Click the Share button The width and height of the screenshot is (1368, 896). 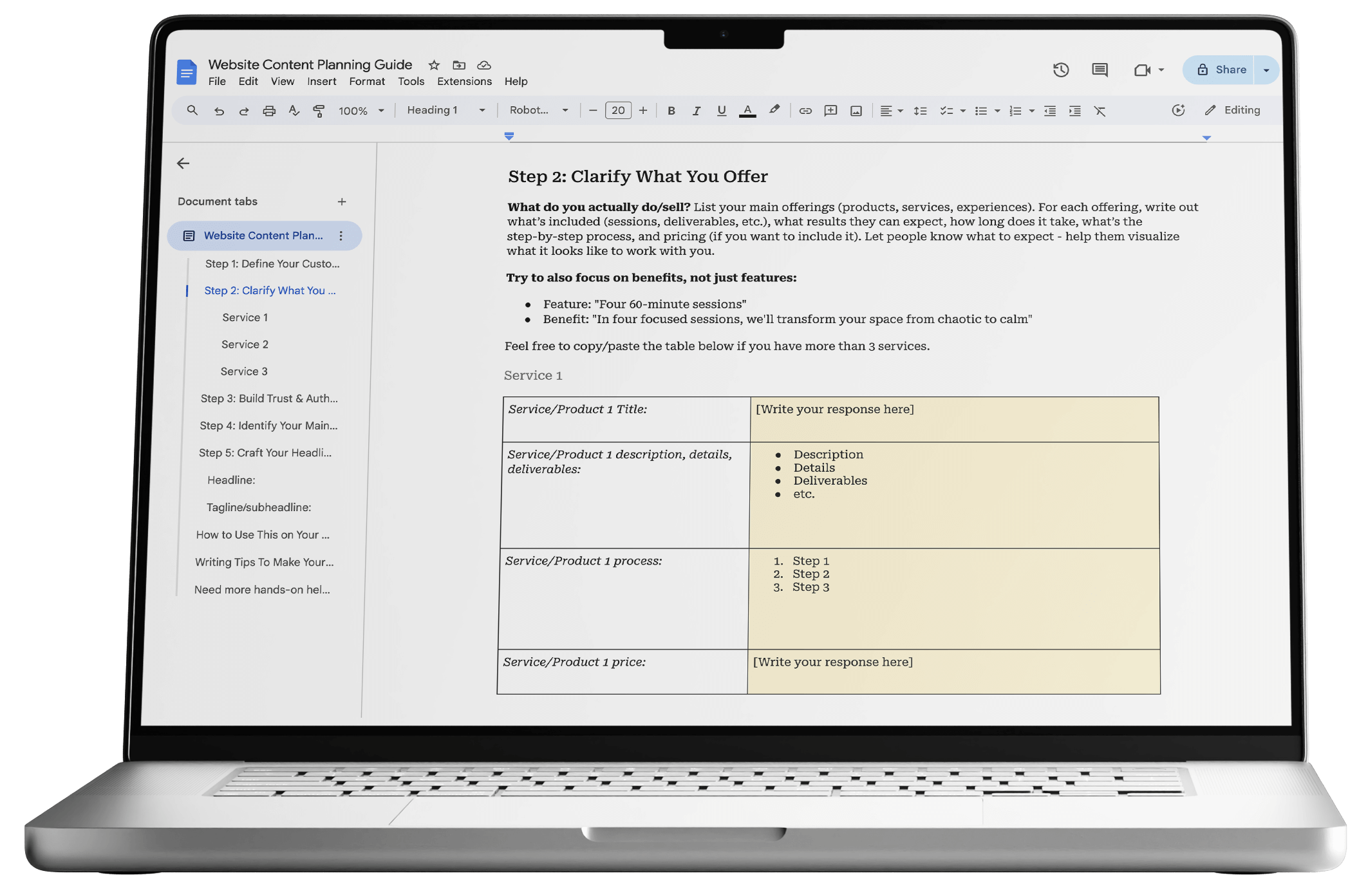[1220, 70]
